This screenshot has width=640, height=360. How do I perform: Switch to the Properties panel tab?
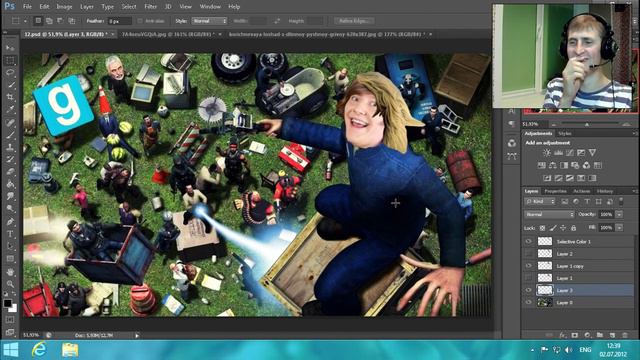coord(556,191)
